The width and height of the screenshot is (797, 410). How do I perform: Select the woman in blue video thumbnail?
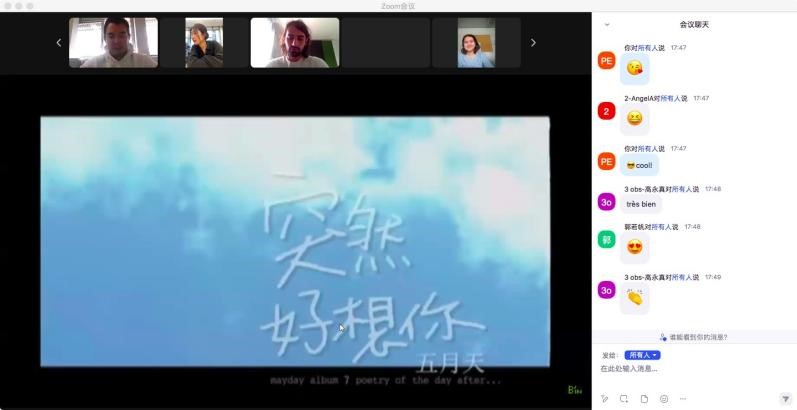click(476, 43)
